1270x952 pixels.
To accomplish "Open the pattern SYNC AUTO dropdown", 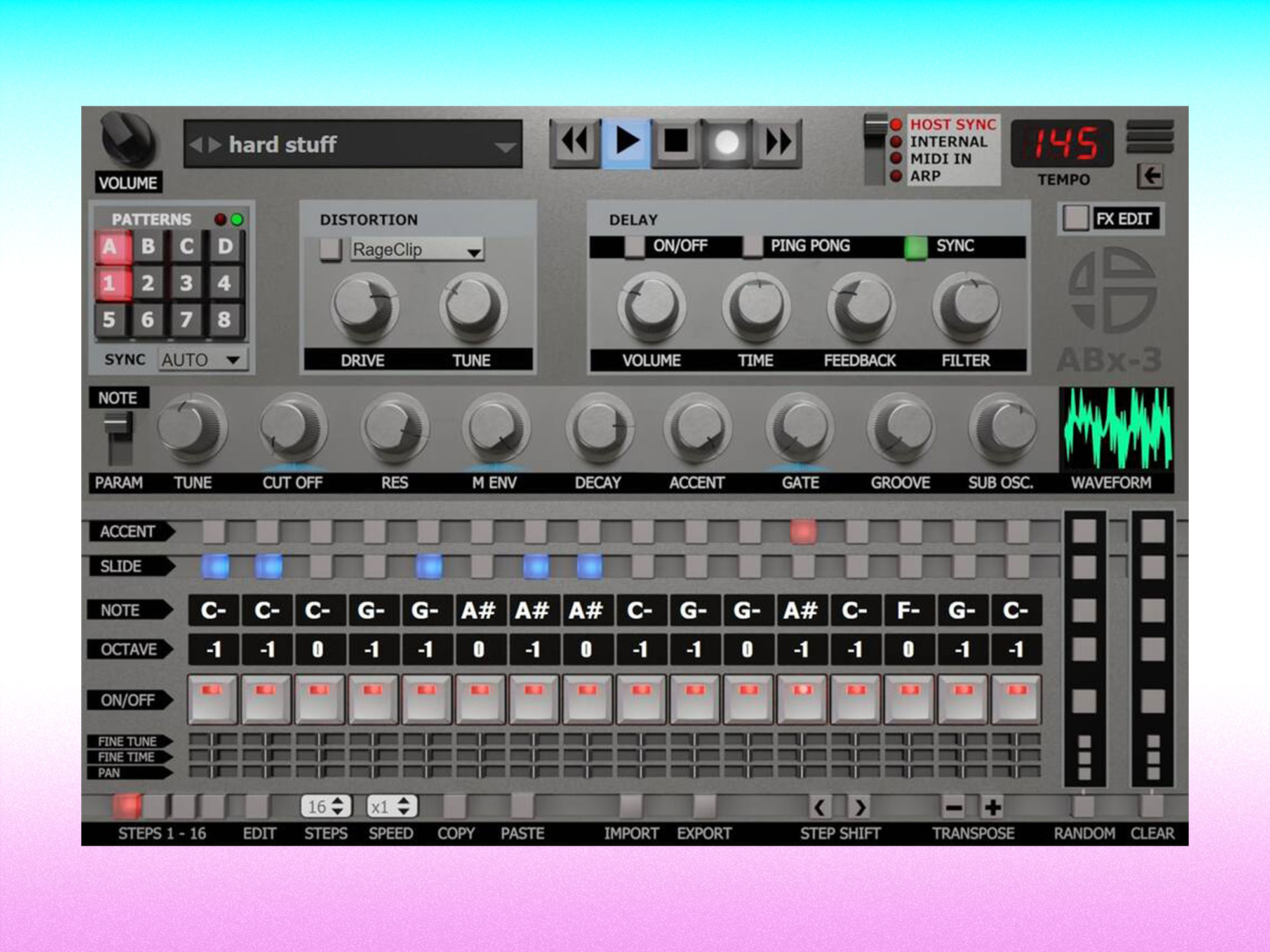I will [x=202, y=359].
